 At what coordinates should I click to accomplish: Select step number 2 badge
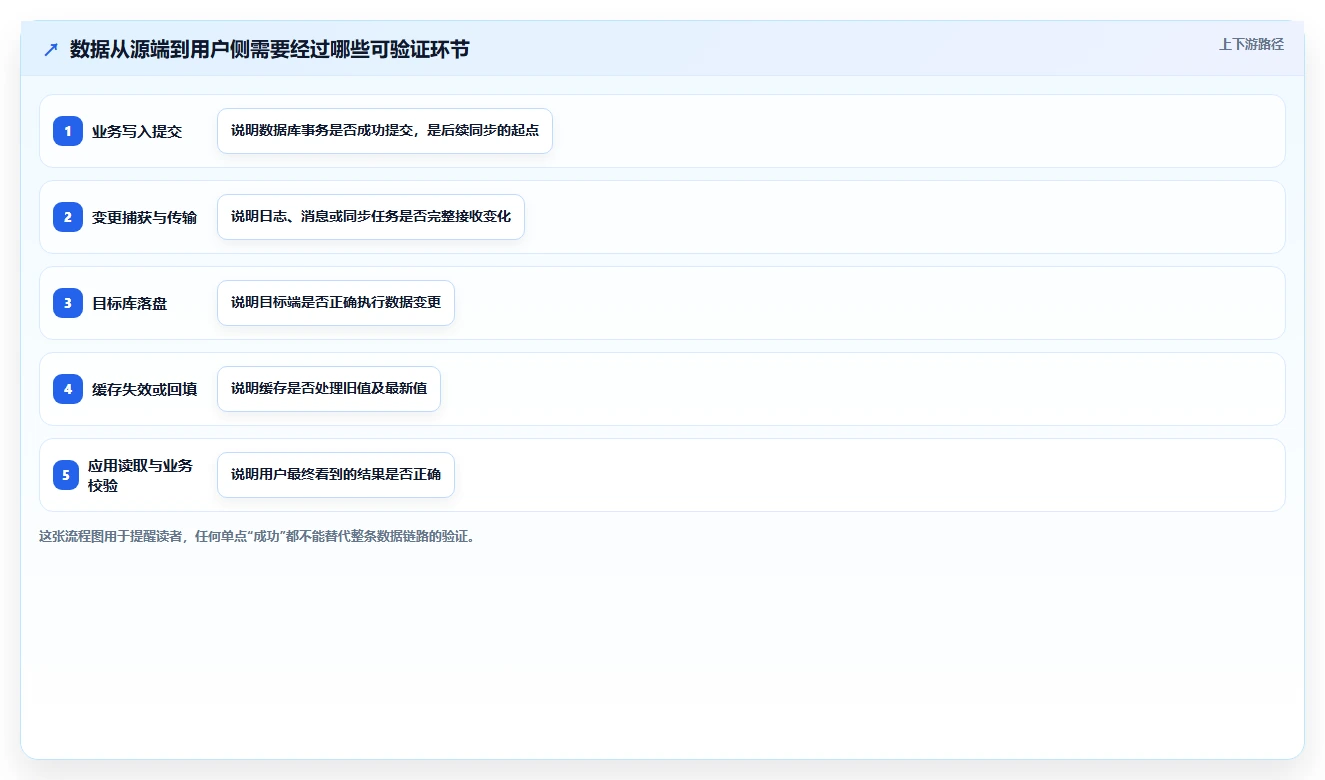coord(68,217)
